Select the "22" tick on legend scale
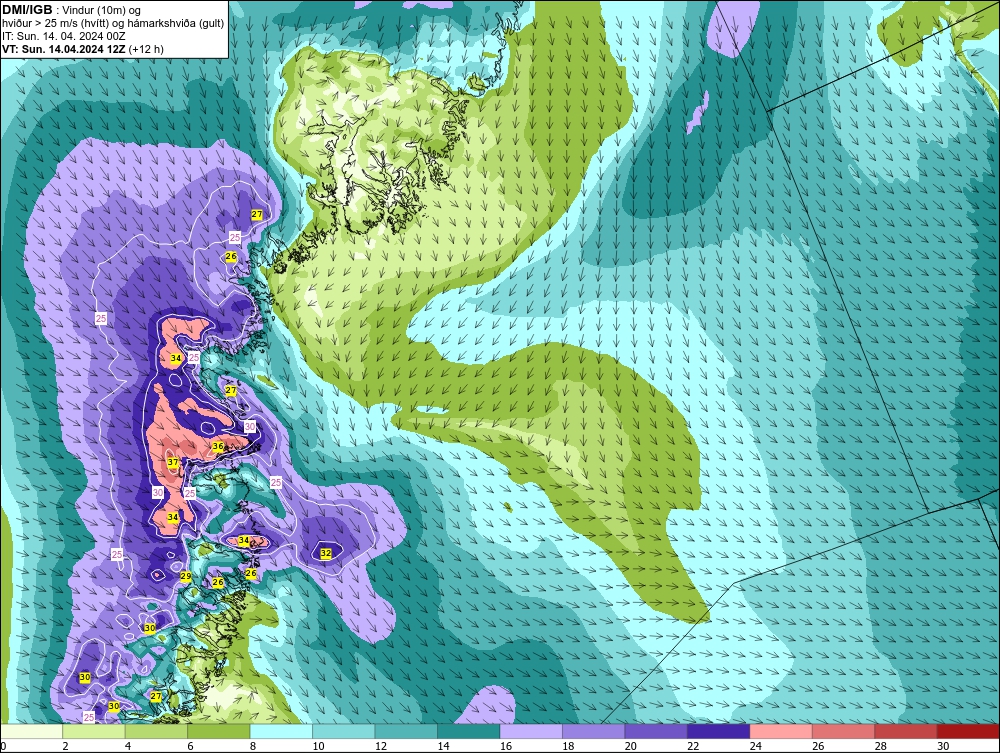This screenshot has height=753, width=1000. pos(693,746)
